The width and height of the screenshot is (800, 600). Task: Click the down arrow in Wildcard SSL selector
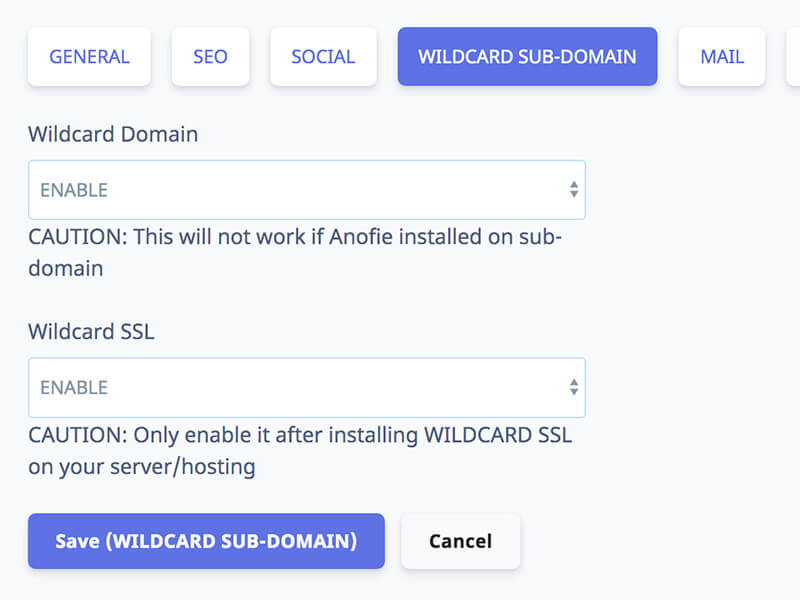click(x=574, y=392)
